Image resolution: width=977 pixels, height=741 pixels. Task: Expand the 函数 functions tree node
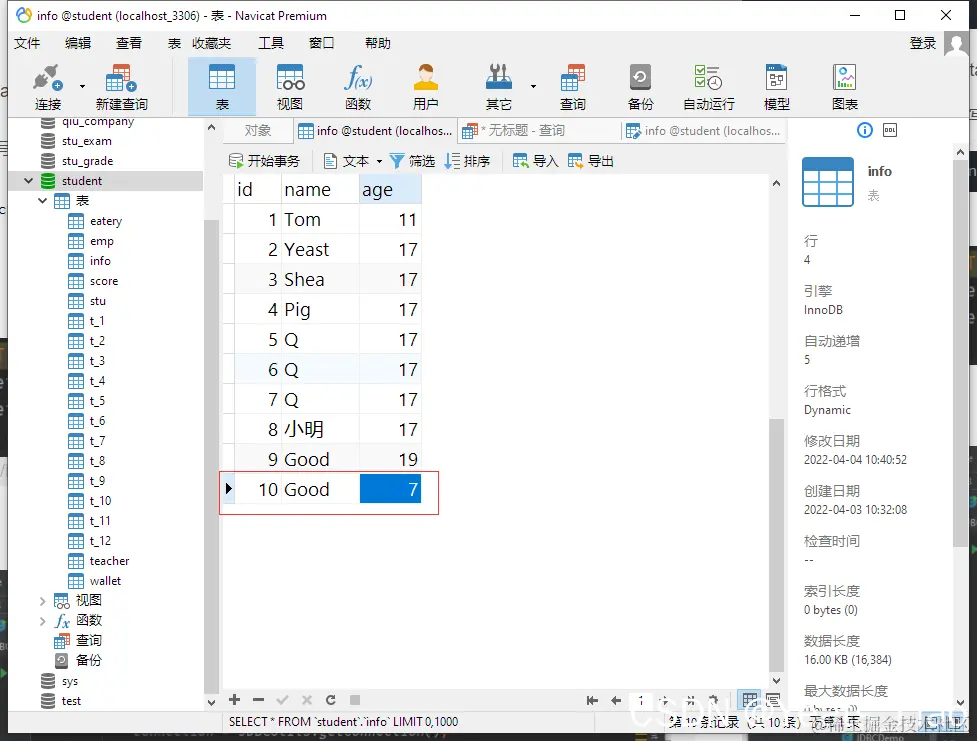tap(42, 621)
